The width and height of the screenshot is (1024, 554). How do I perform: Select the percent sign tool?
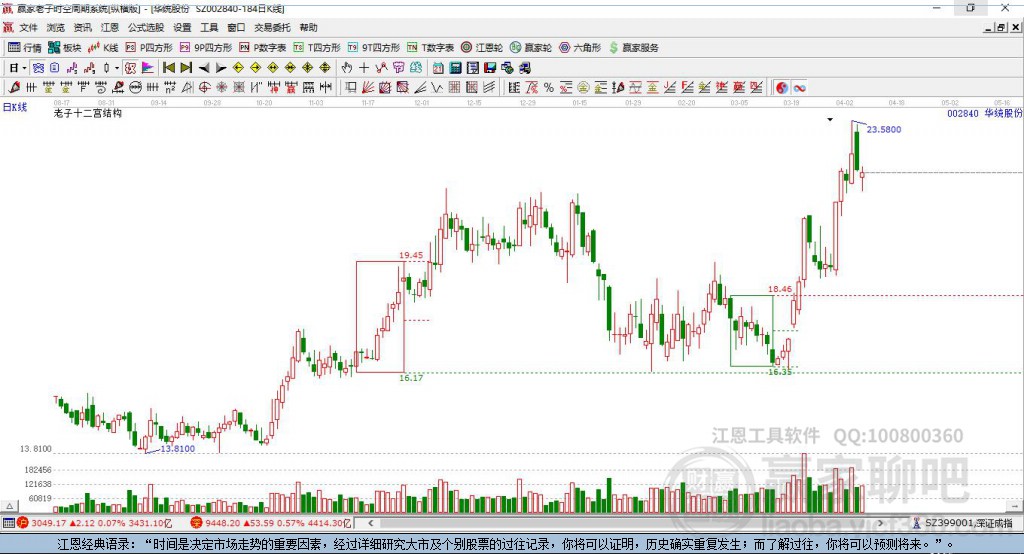point(549,88)
